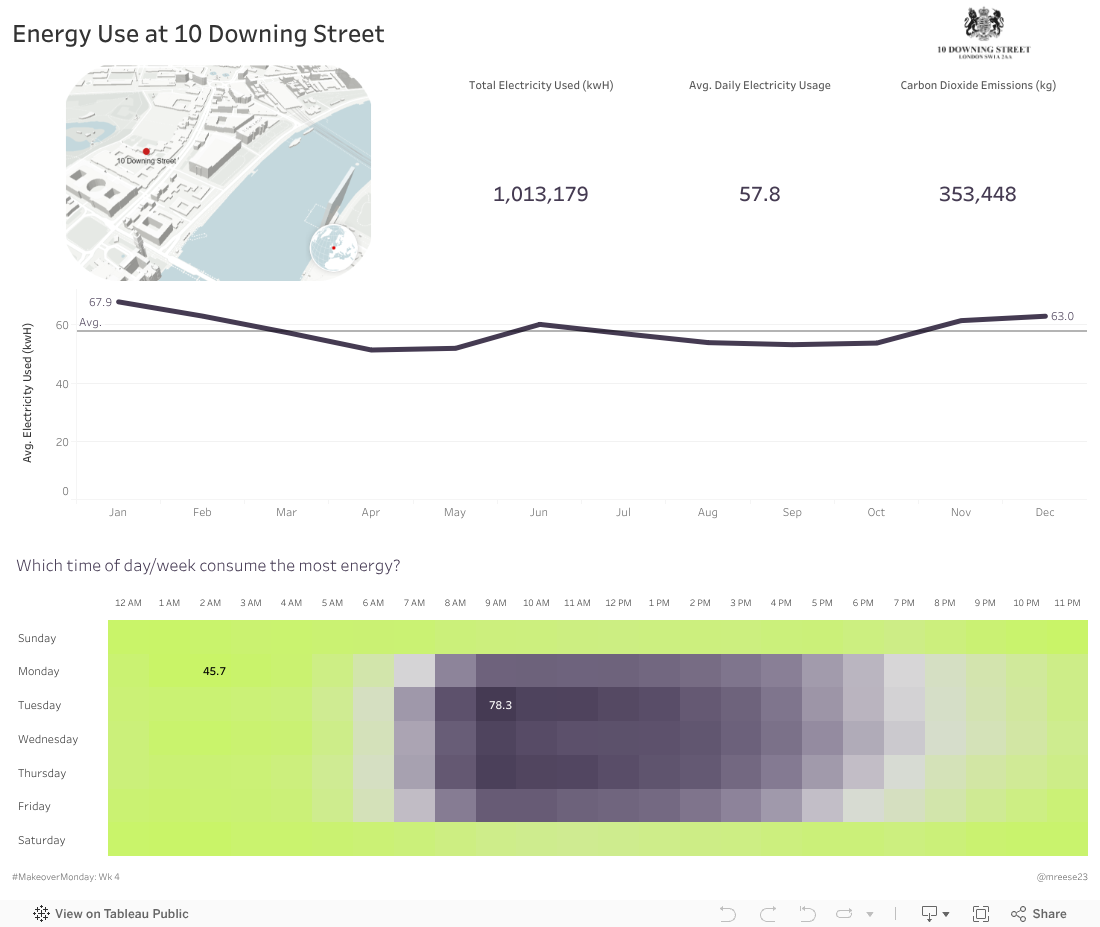The image size is (1100, 927).
Task: Expand the refresh options dropdown arrow
Action: 870,914
